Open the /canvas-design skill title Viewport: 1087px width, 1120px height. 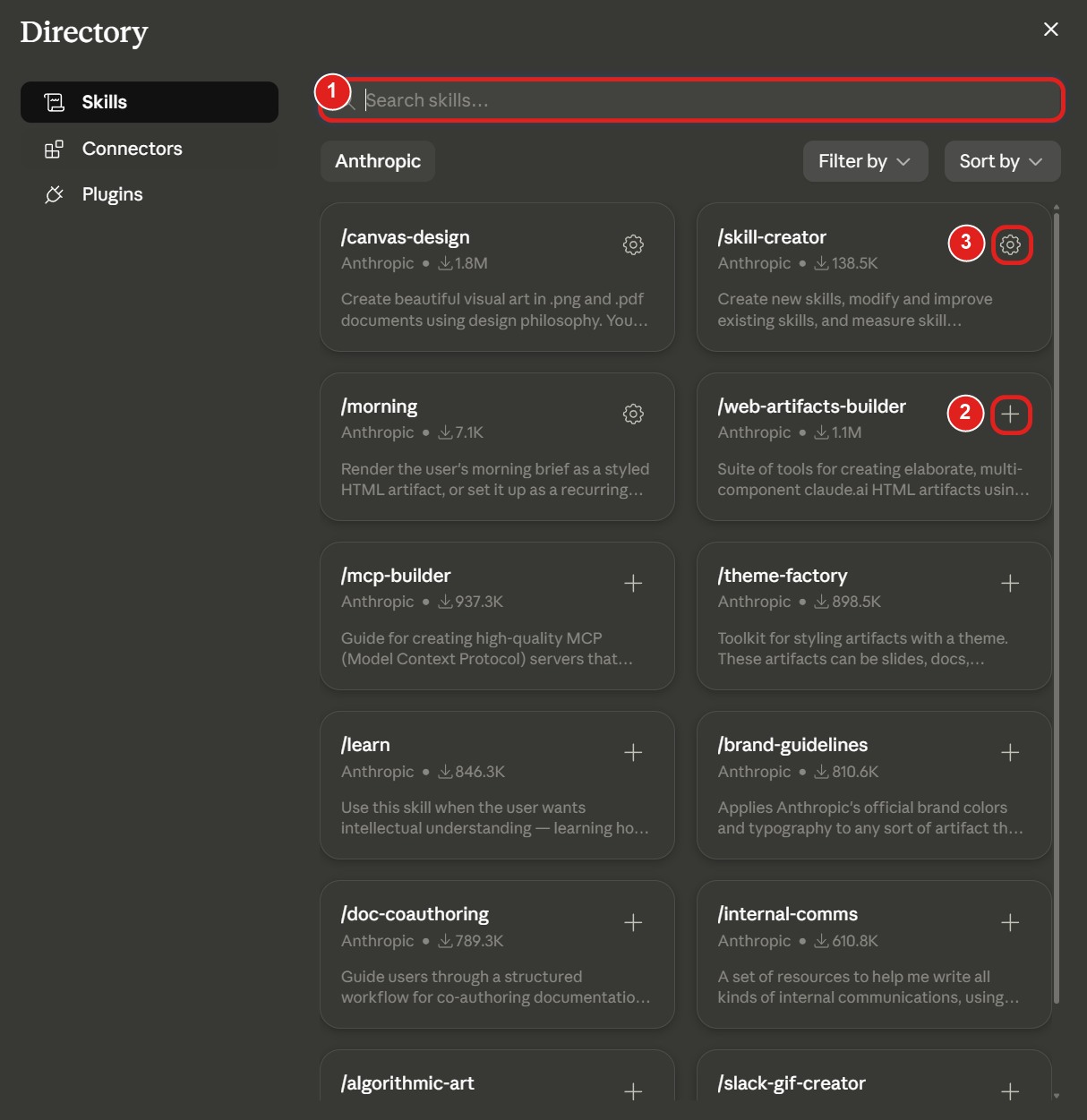pyautogui.click(x=405, y=237)
